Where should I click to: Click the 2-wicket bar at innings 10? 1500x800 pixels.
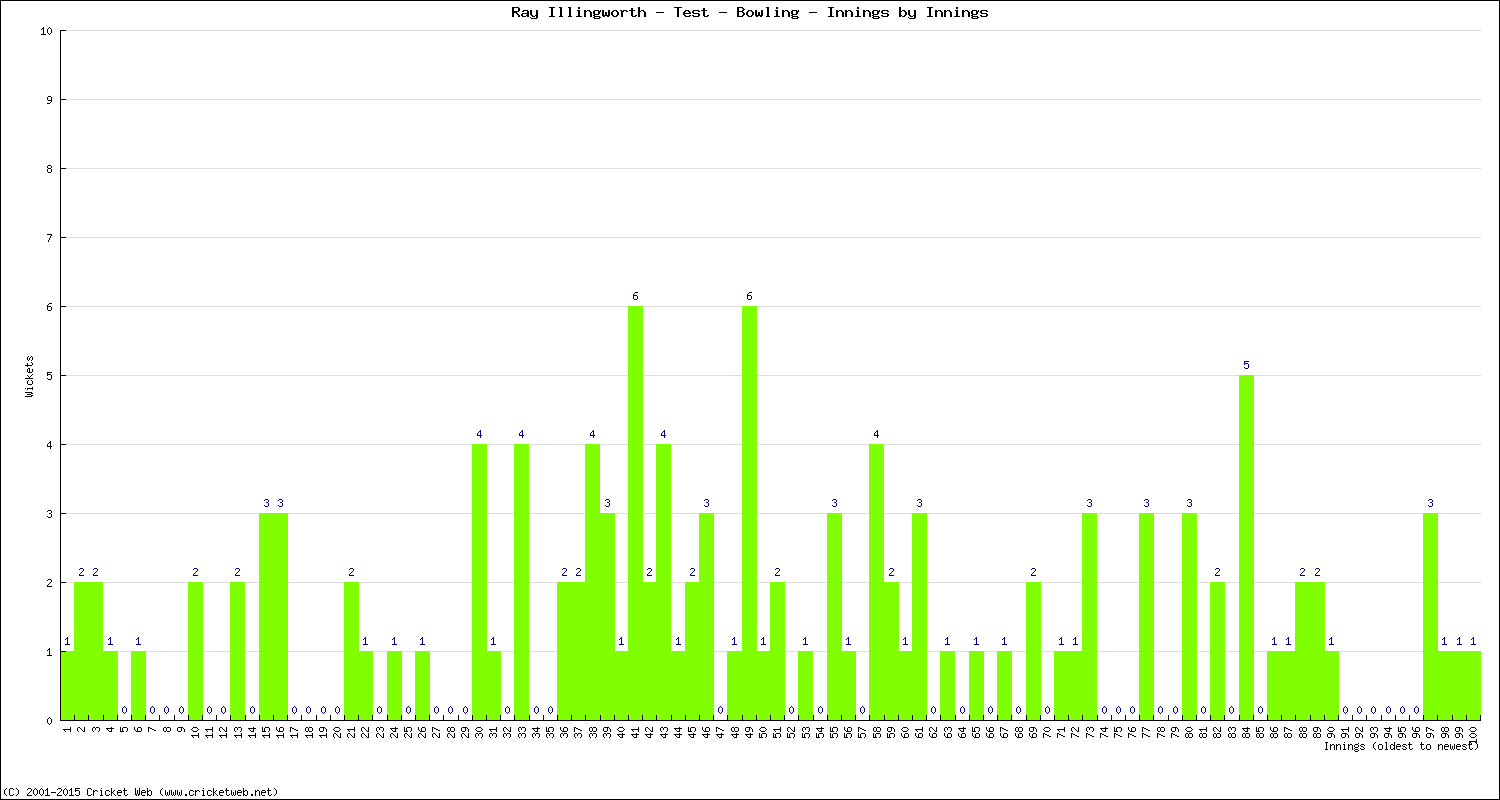195,651
